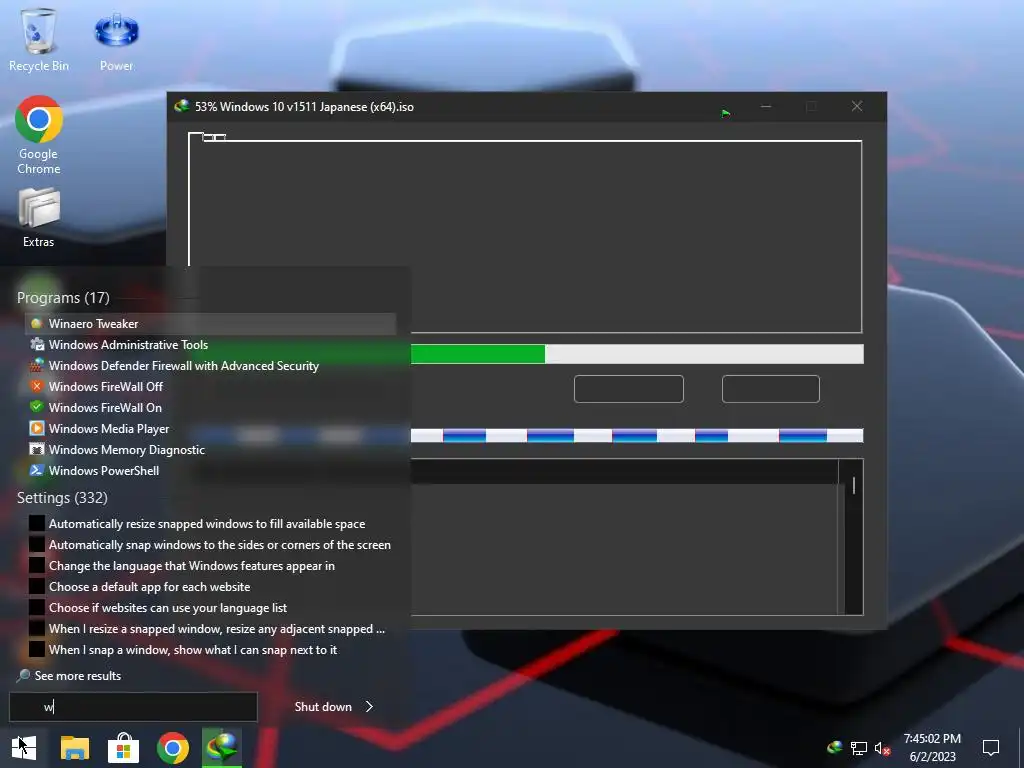Image resolution: width=1024 pixels, height=768 pixels.
Task: Click the right blank button in download window
Action: click(x=771, y=389)
